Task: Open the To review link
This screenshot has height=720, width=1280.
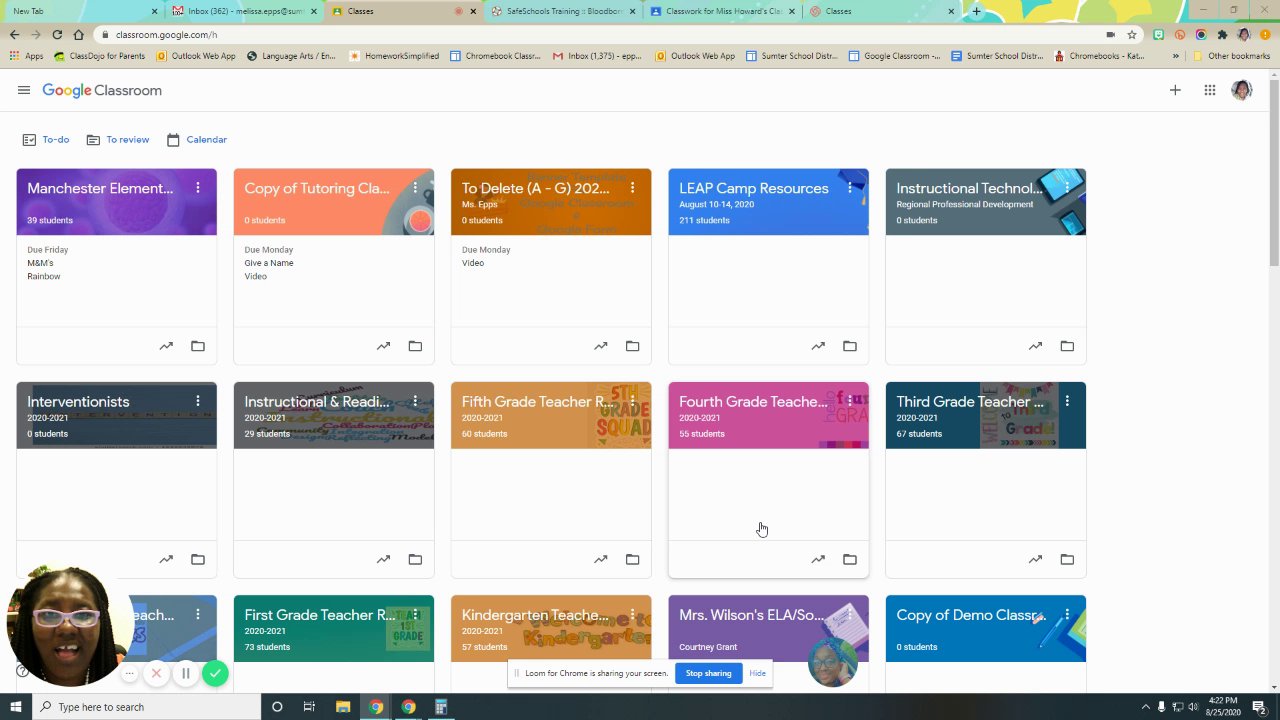Action: [118, 140]
